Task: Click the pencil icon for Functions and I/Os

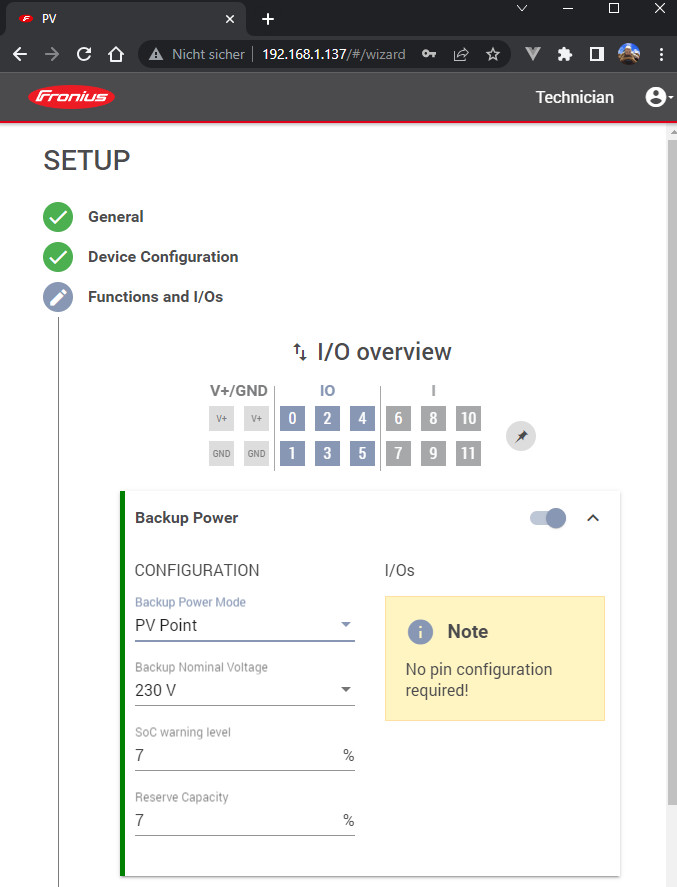Action: pyautogui.click(x=58, y=297)
